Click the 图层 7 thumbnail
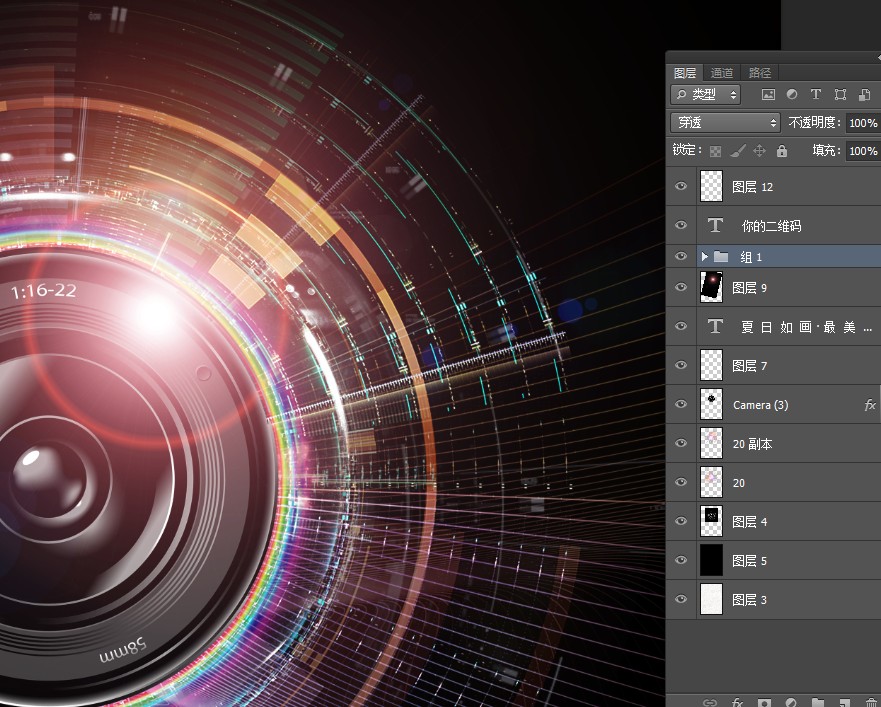The width and height of the screenshot is (881, 707). [x=711, y=365]
